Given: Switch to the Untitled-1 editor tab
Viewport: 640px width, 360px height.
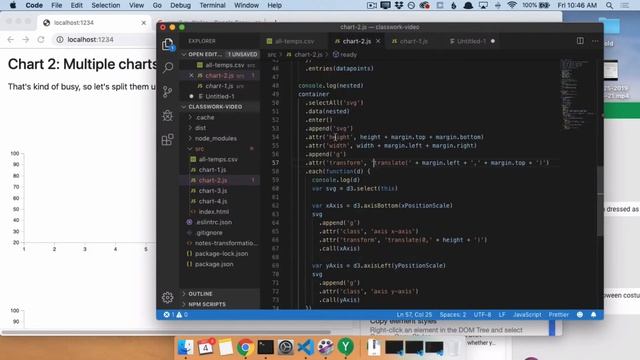Looking at the screenshot, I should coord(472,41).
